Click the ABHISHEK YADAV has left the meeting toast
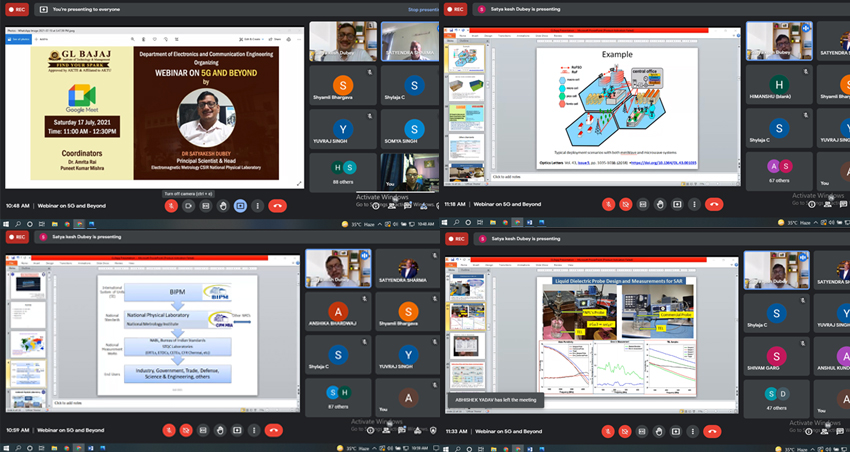The width and height of the screenshot is (850, 452). pyautogui.click(x=495, y=400)
